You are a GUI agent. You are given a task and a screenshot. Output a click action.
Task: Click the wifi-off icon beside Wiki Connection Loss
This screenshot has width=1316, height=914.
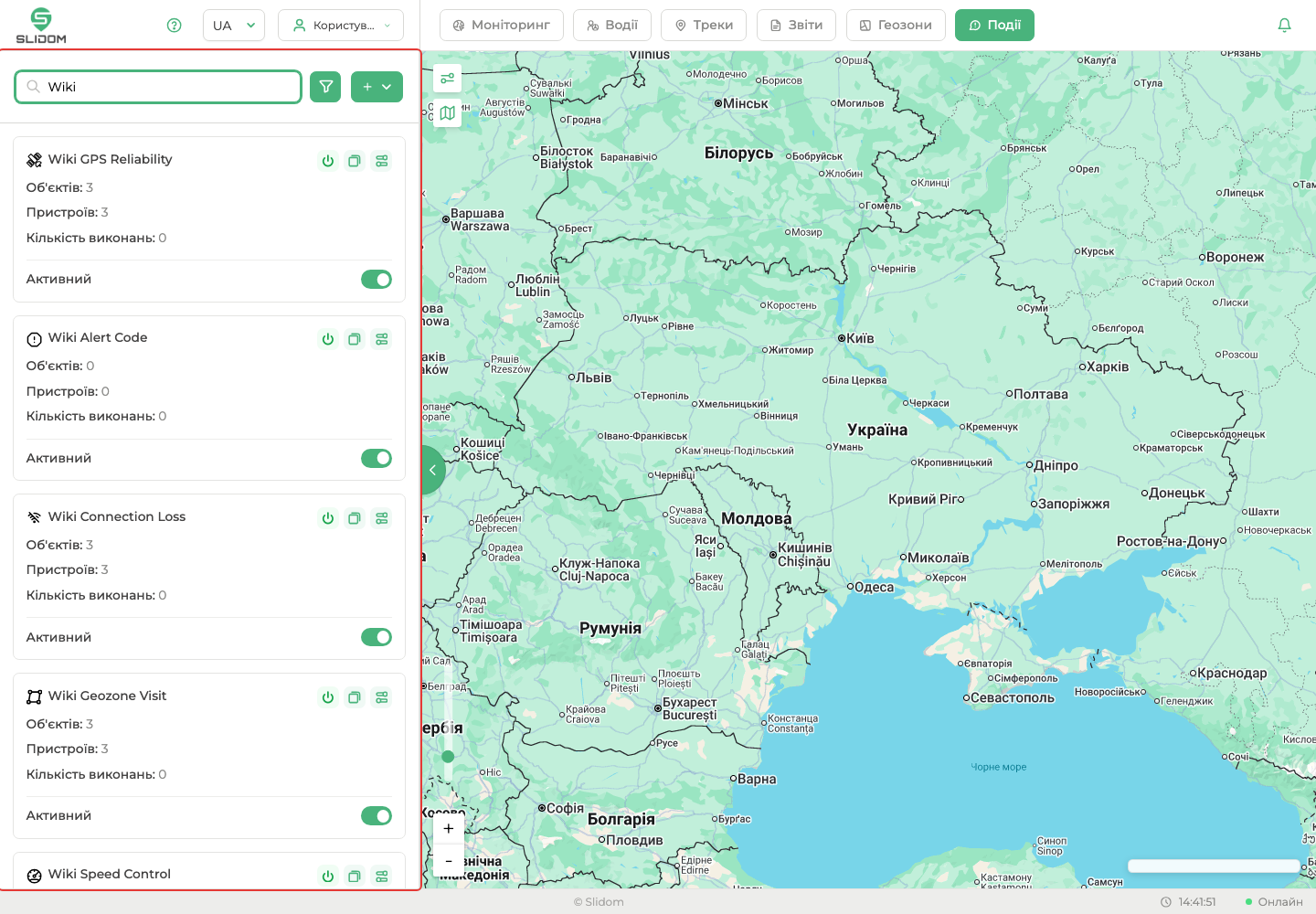(x=34, y=517)
